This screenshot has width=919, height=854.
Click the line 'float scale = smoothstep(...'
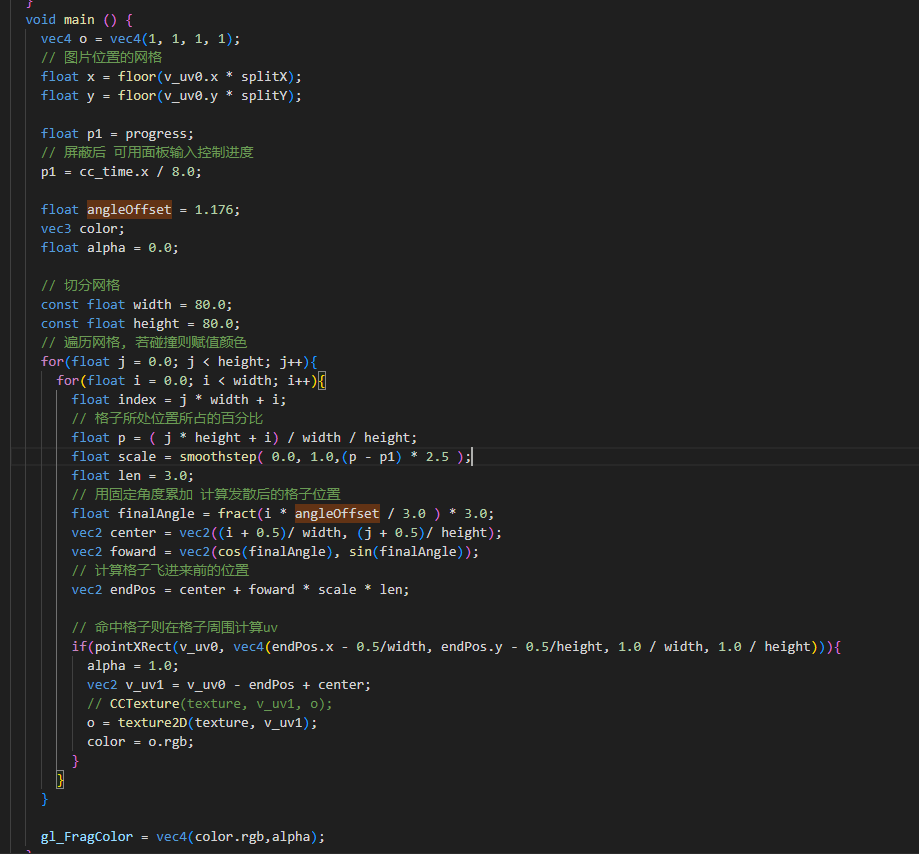click(271, 457)
